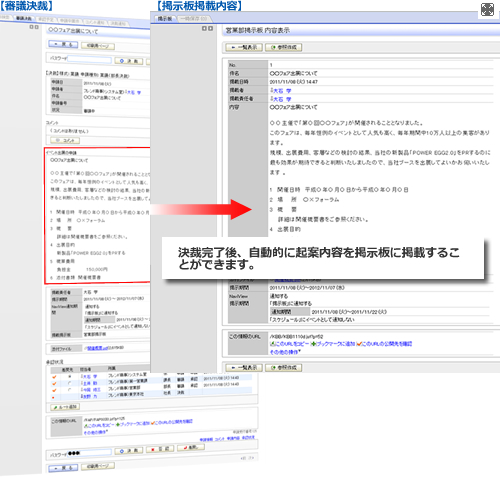Expand the approval window sidebar with the right arrow icon

[36, 27]
